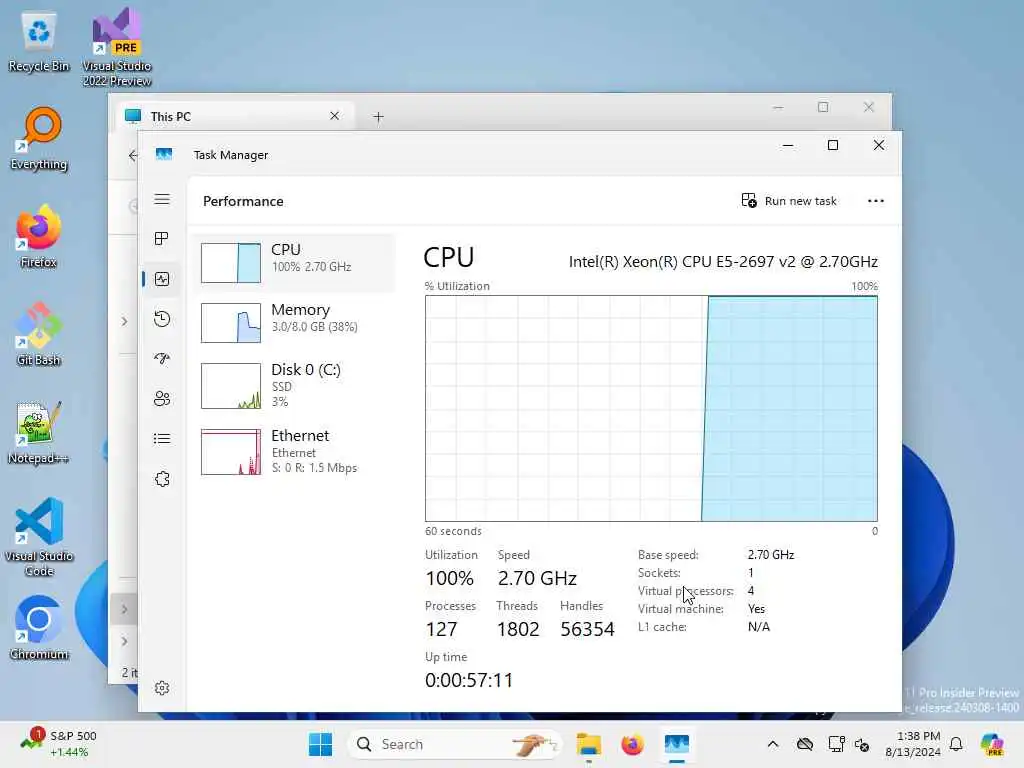This screenshot has height=768, width=1024.
Task: Open App history page icon
Action: point(162,319)
